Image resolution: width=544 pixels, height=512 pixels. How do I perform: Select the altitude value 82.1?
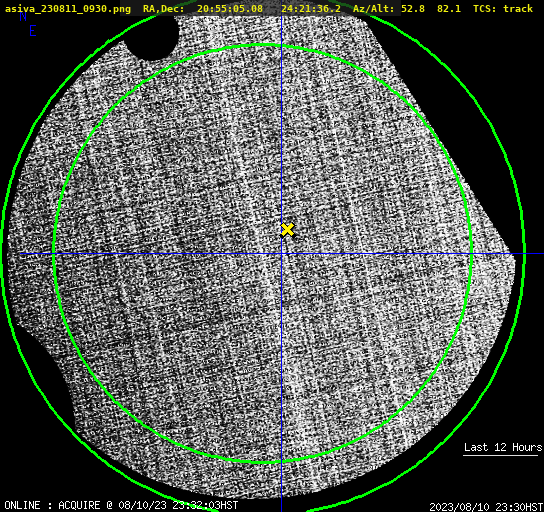(x=449, y=8)
